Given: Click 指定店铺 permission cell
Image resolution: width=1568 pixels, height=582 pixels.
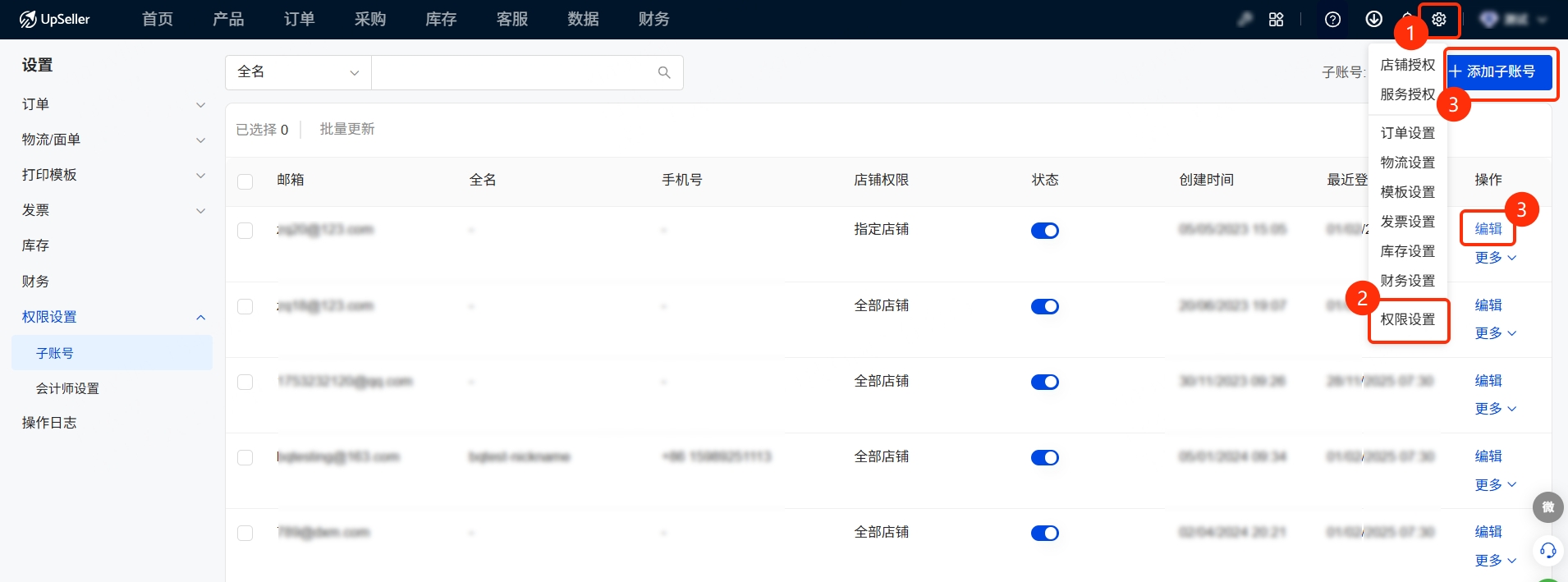Looking at the screenshot, I should click(x=881, y=229).
